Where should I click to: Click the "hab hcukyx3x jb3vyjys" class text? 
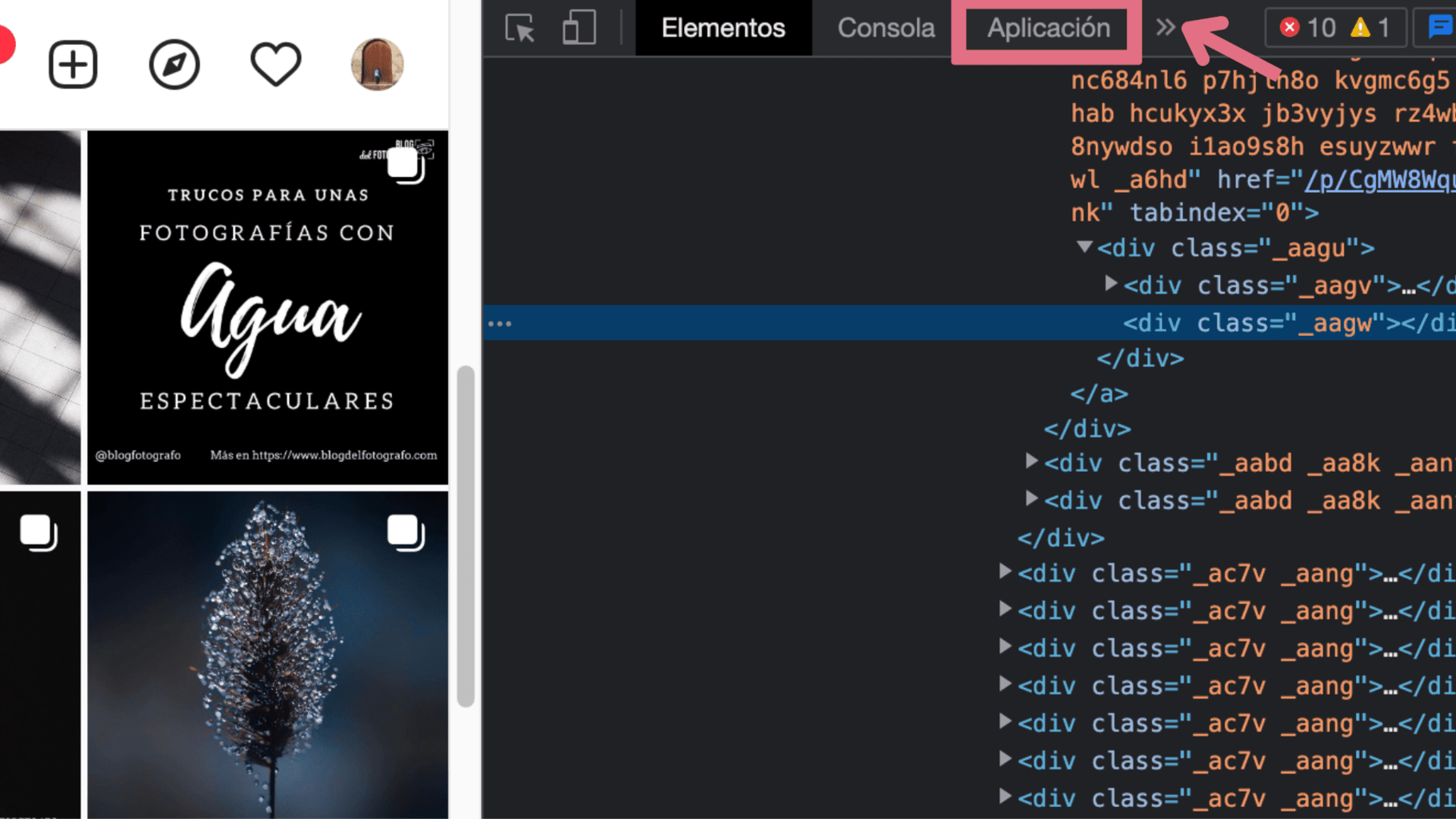coord(1223,114)
